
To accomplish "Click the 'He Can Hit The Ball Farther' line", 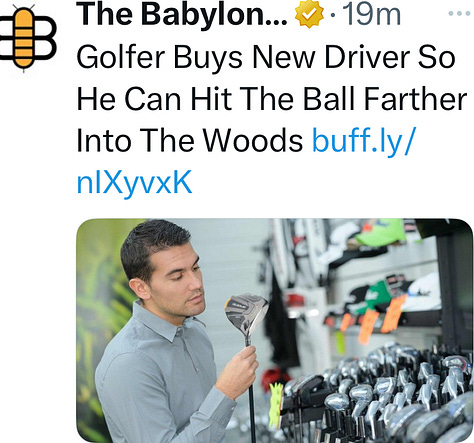I will (272, 99).
